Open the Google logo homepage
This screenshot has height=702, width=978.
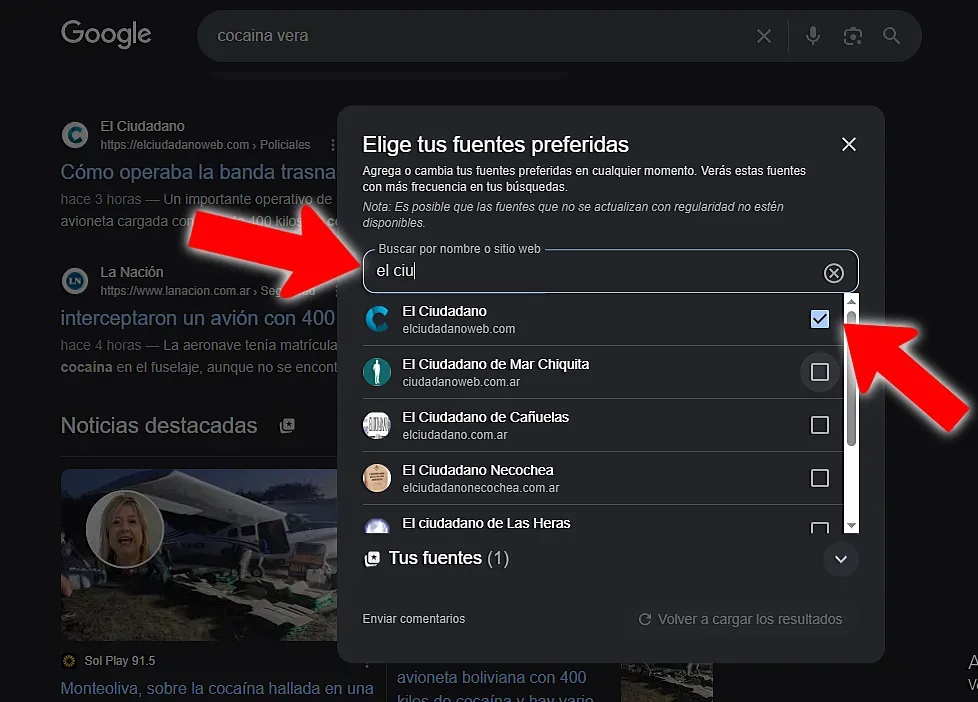(106, 34)
